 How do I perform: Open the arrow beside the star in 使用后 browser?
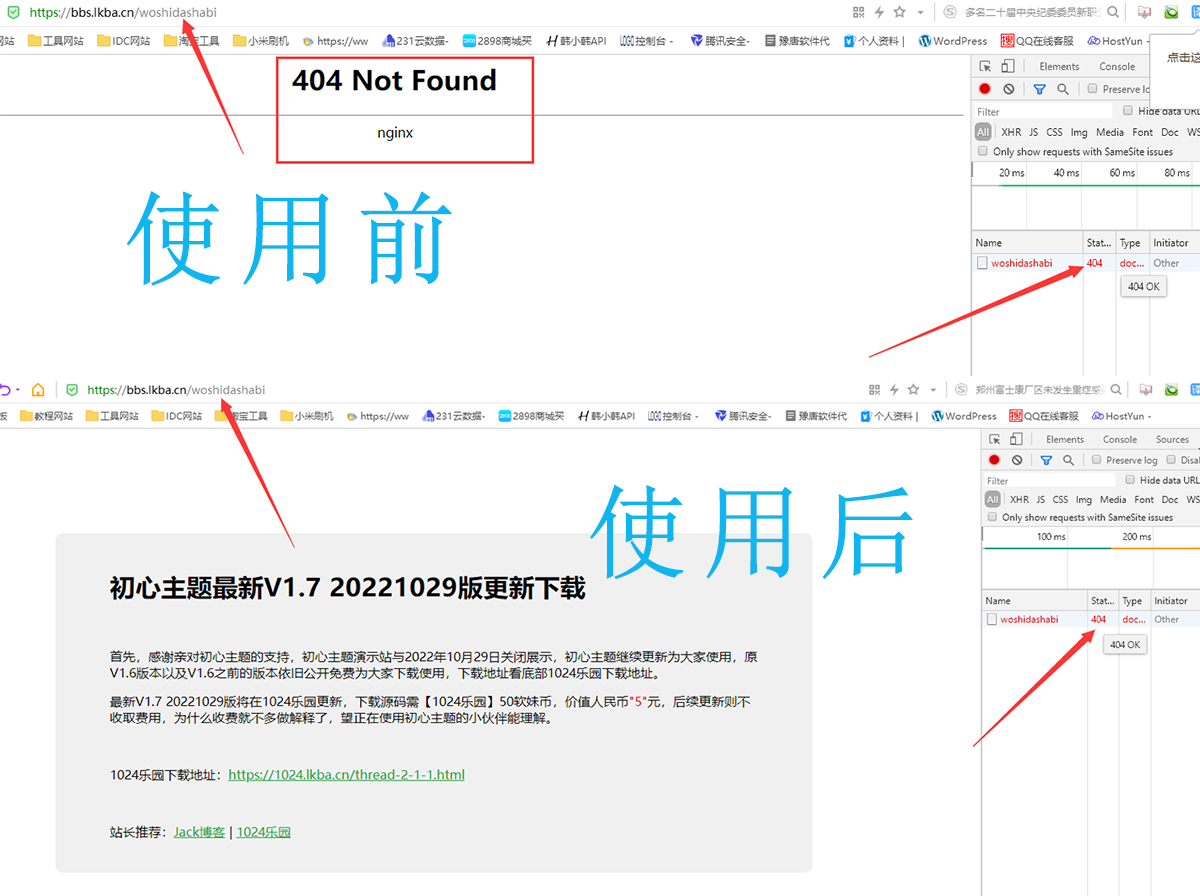point(934,390)
